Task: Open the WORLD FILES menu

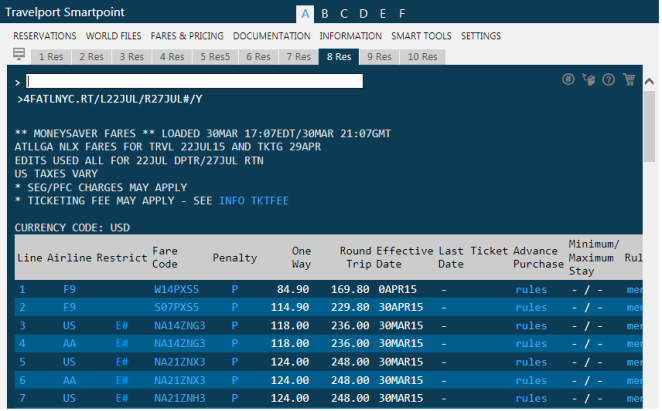Action: [114, 36]
